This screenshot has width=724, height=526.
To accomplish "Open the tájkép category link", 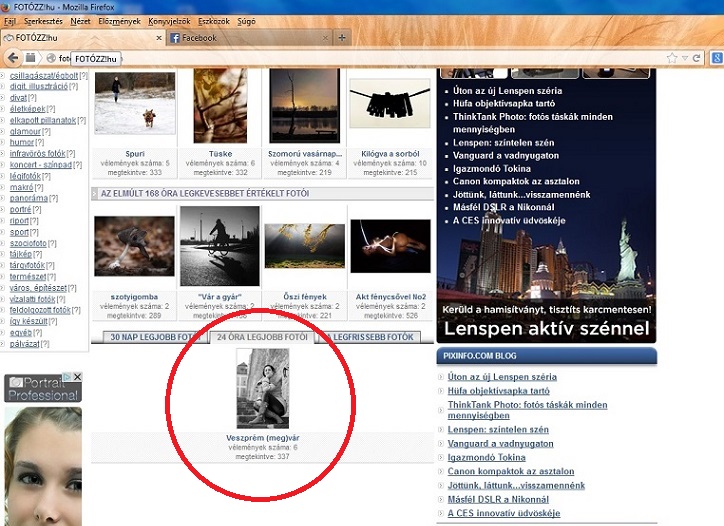I will (x=21, y=254).
